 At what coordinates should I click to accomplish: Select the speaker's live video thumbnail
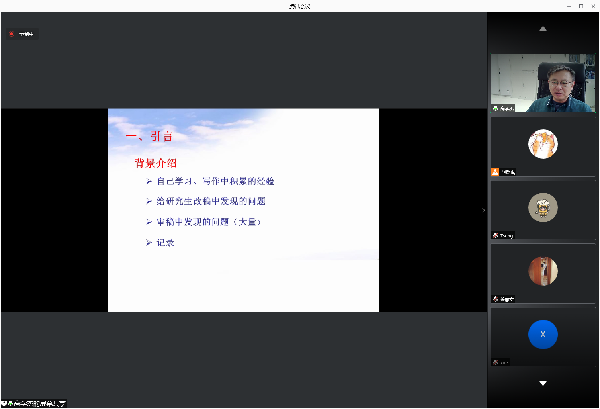tap(543, 83)
